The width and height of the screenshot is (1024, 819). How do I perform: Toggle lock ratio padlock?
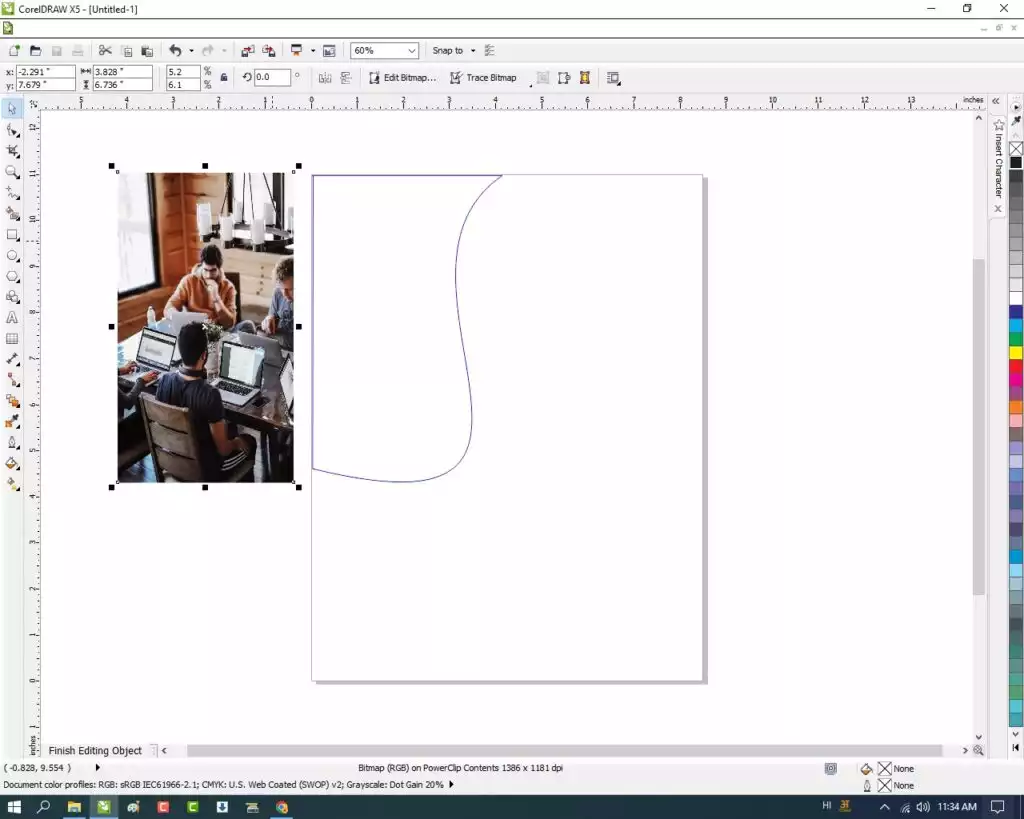pyautogui.click(x=224, y=78)
